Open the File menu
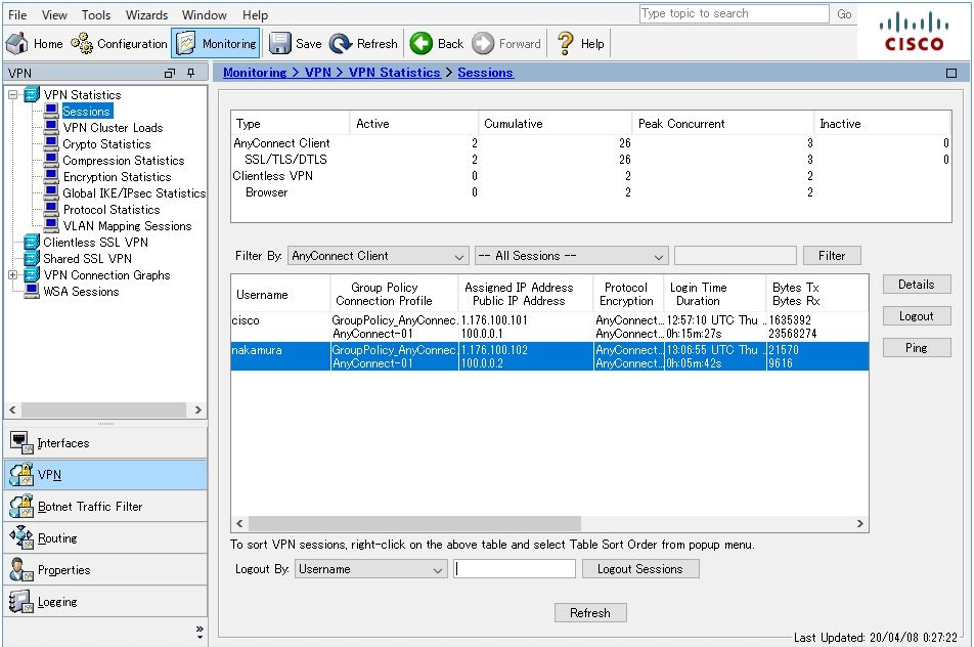 point(17,15)
